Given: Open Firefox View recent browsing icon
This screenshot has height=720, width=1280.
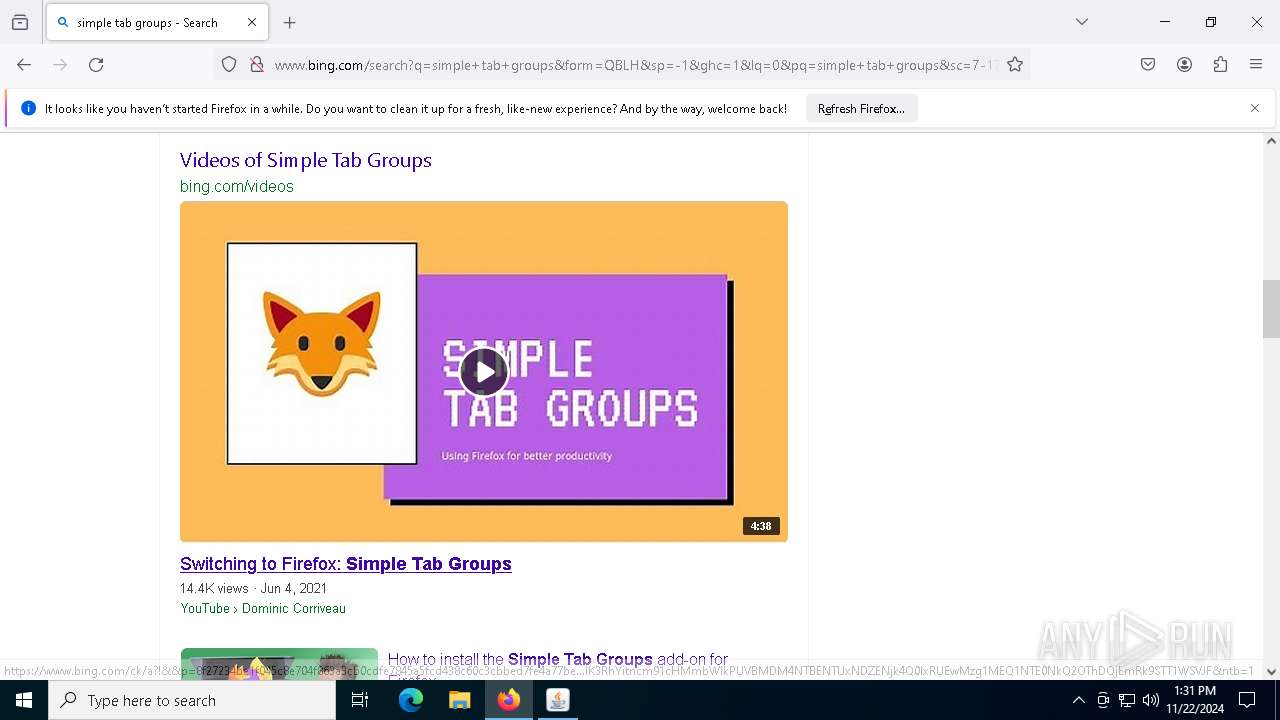Looking at the screenshot, I should click(20, 22).
